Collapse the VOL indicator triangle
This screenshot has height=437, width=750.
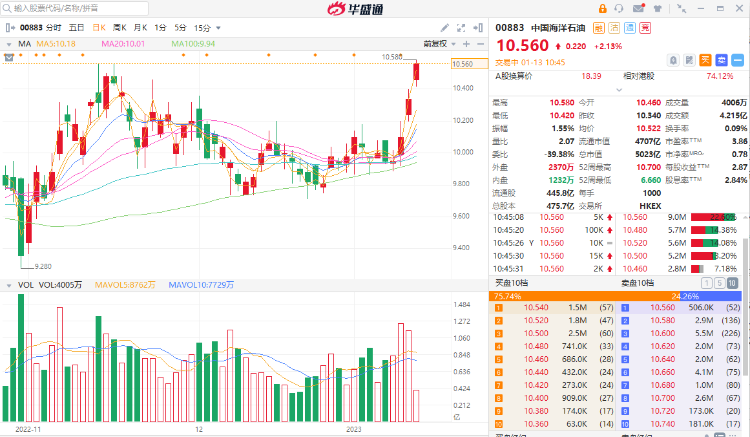pyautogui.click(x=9, y=285)
